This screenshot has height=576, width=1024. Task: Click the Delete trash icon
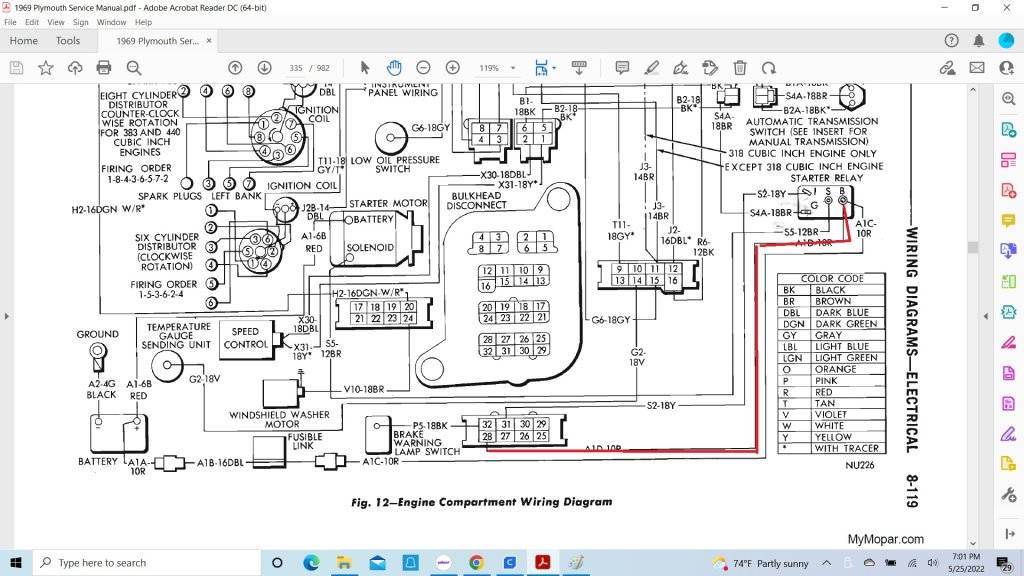coord(740,67)
